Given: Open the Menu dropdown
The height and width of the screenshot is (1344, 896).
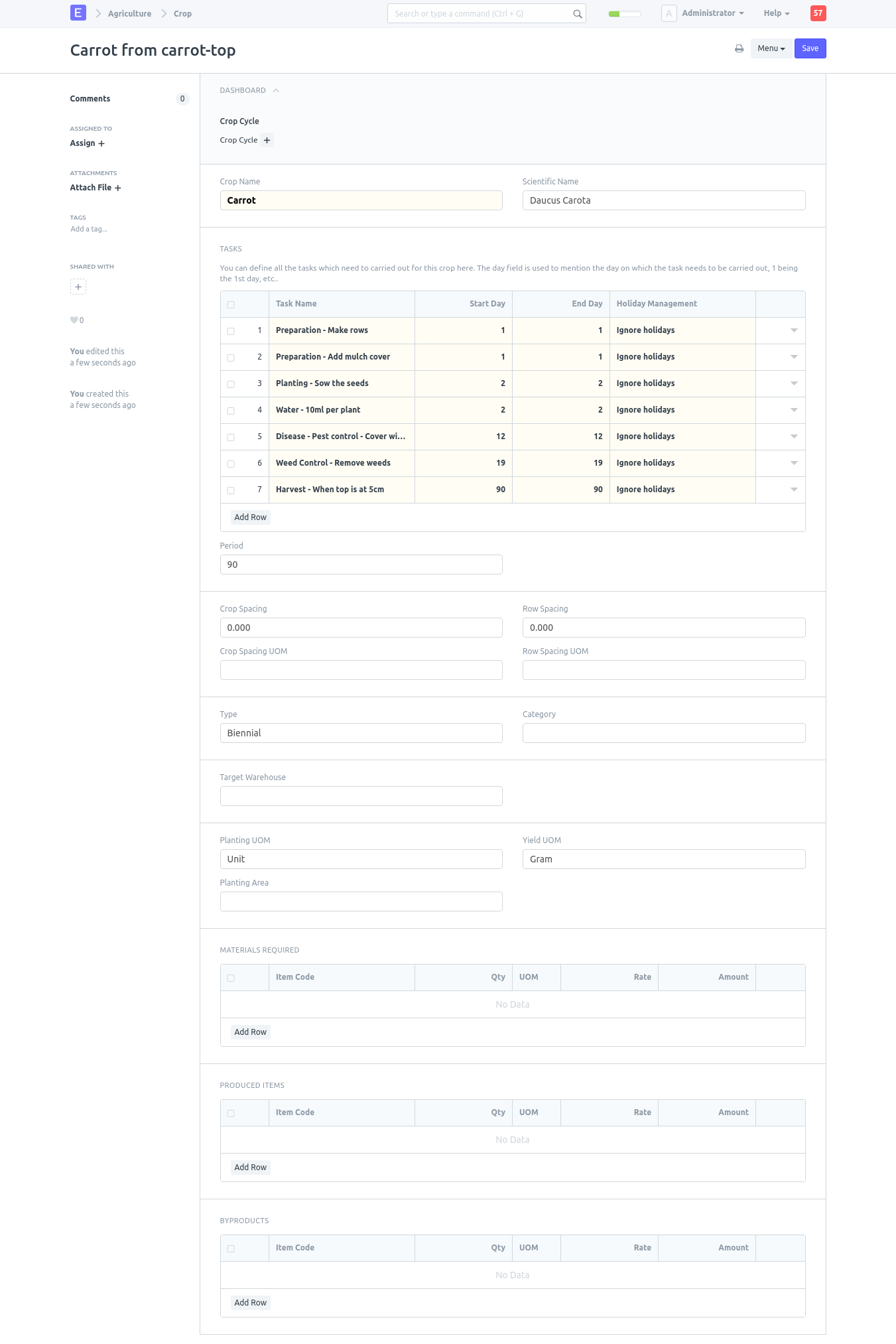Looking at the screenshot, I should (x=771, y=48).
